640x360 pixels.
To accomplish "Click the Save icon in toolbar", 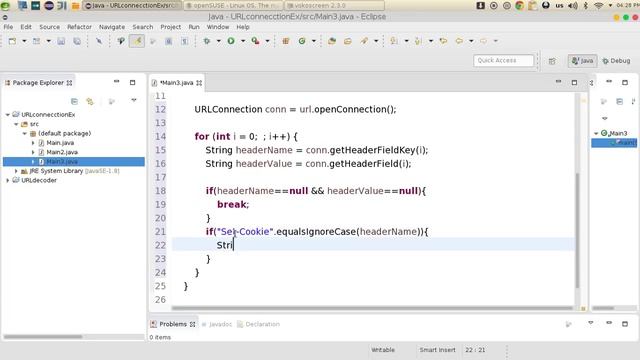I will coord(61,41).
